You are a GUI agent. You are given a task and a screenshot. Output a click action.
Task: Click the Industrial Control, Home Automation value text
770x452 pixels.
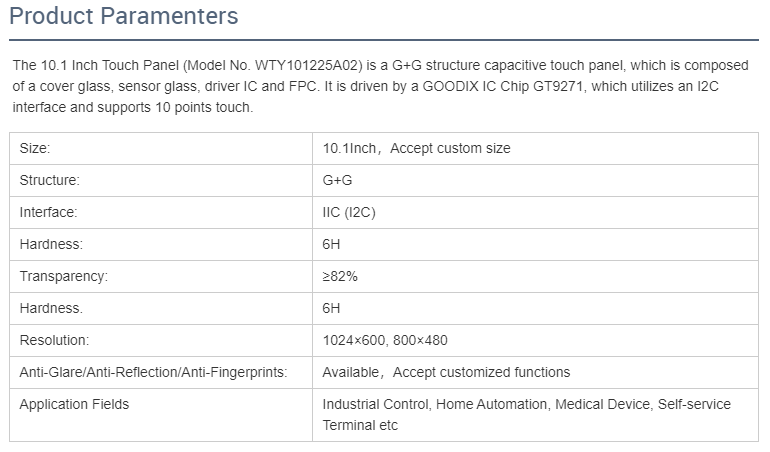(x=526, y=415)
